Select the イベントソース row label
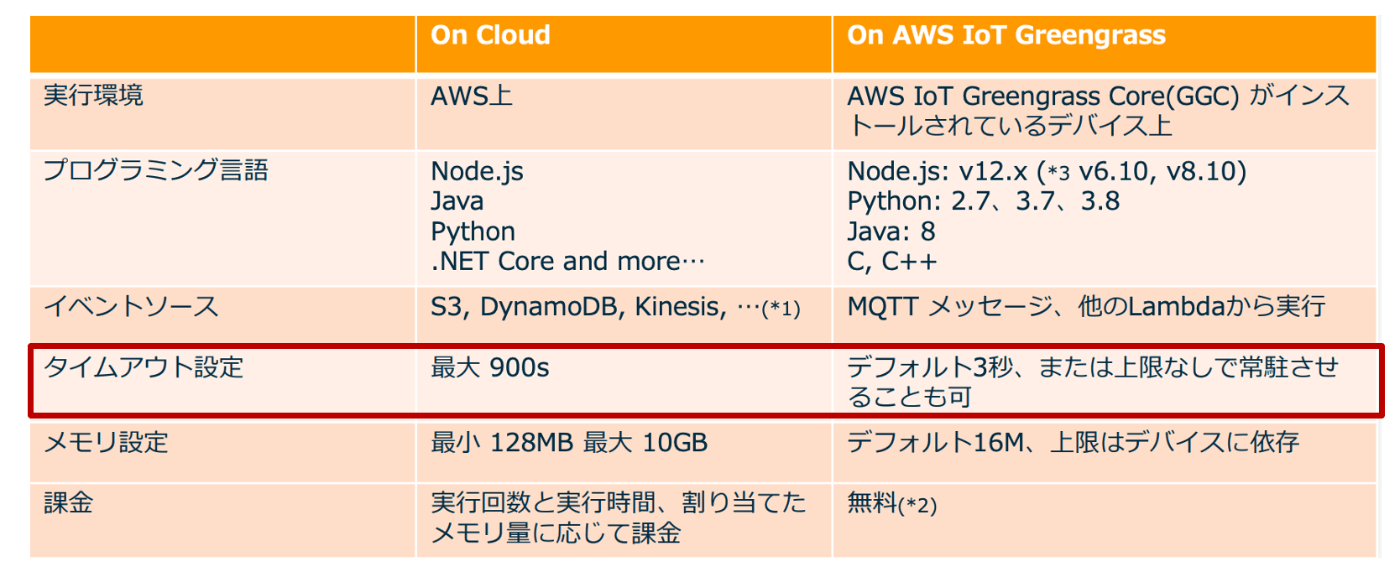 click(130, 306)
